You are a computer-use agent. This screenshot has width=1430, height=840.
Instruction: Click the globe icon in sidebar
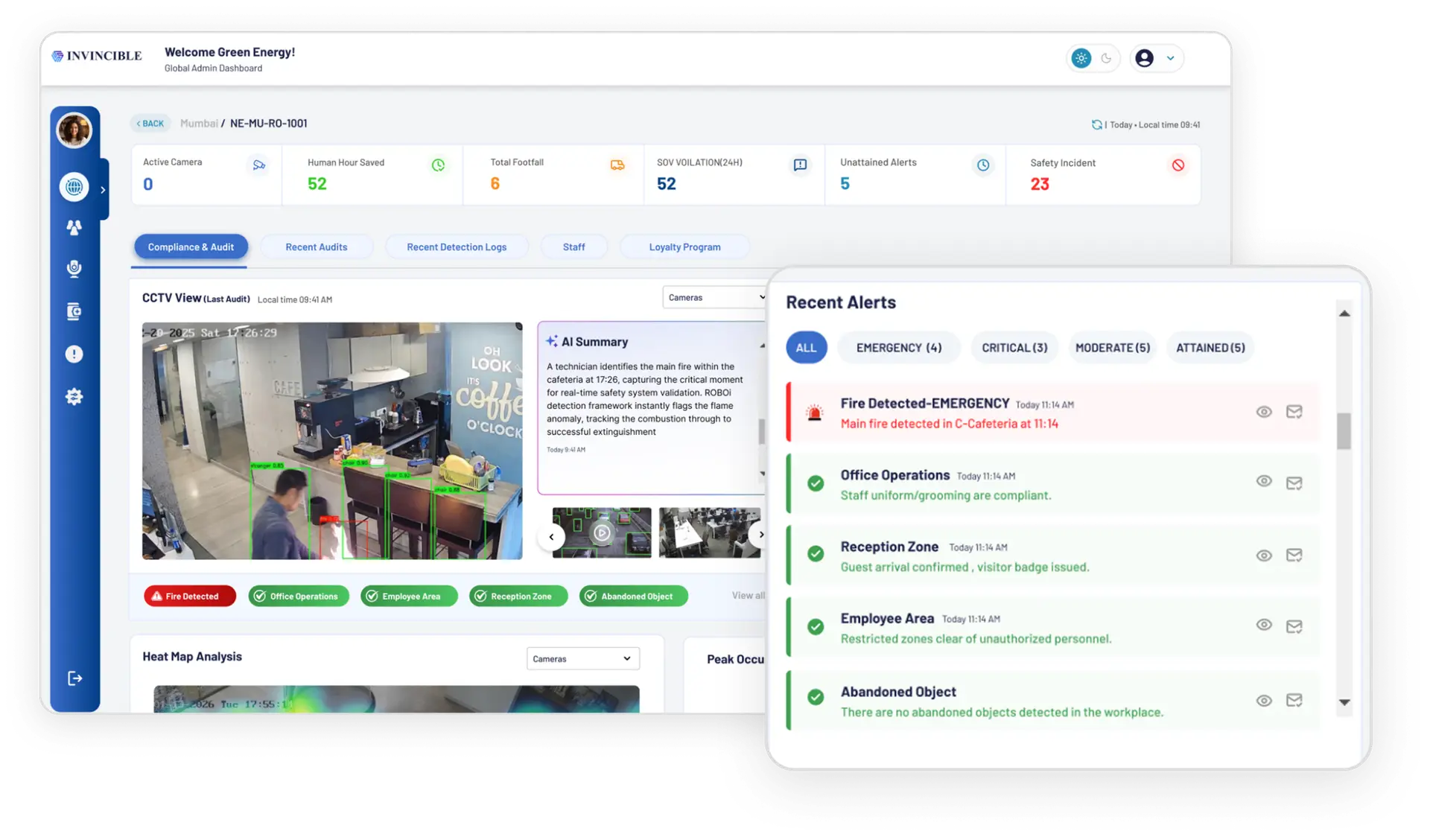pos(74,187)
